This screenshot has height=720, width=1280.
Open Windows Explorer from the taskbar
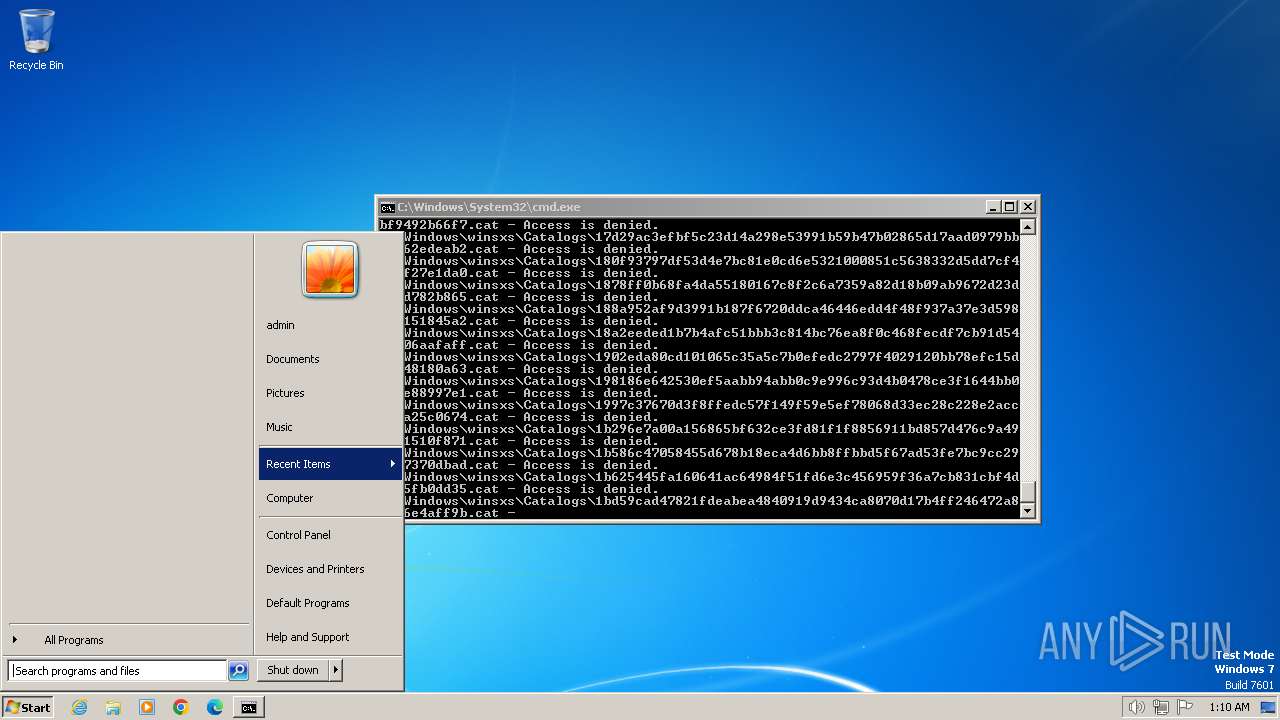pos(113,707)
